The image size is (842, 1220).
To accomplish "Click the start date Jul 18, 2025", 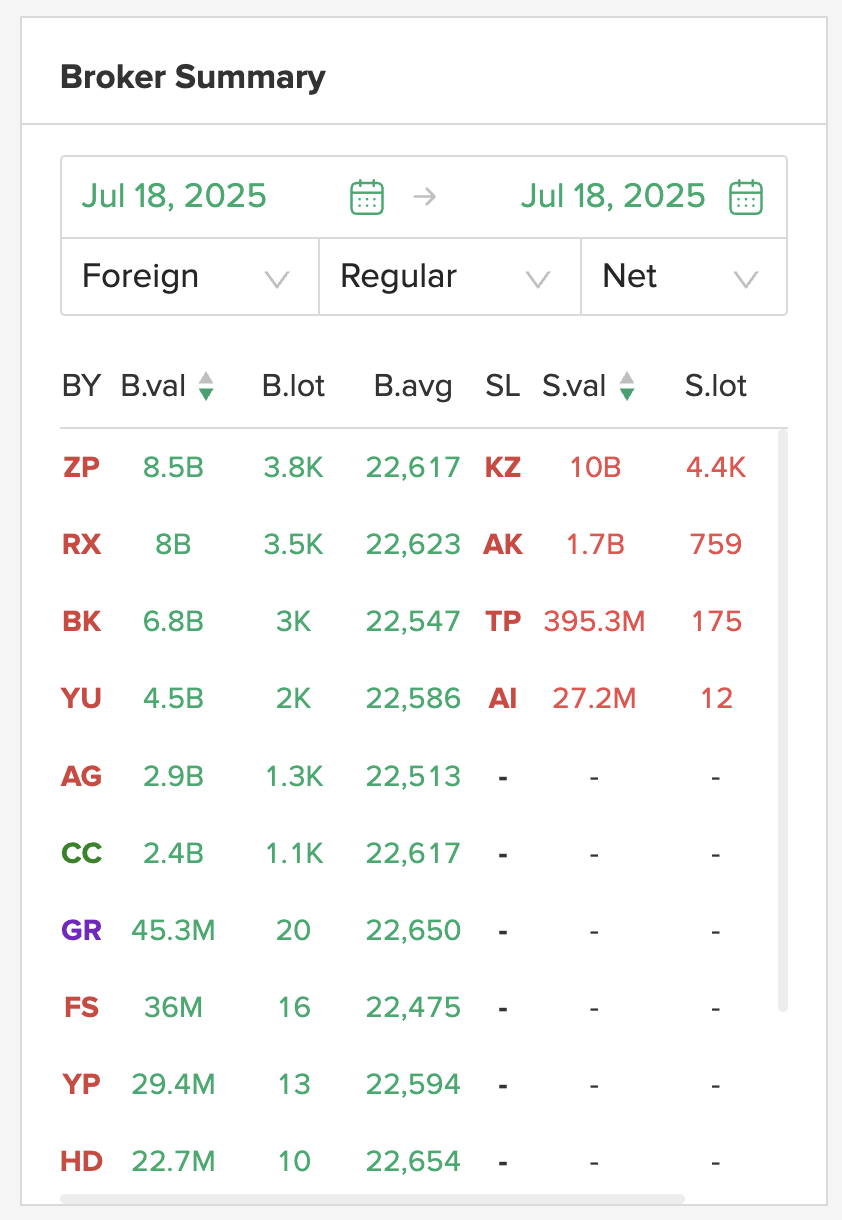I will pyautogui.click(x=174, y=195).
